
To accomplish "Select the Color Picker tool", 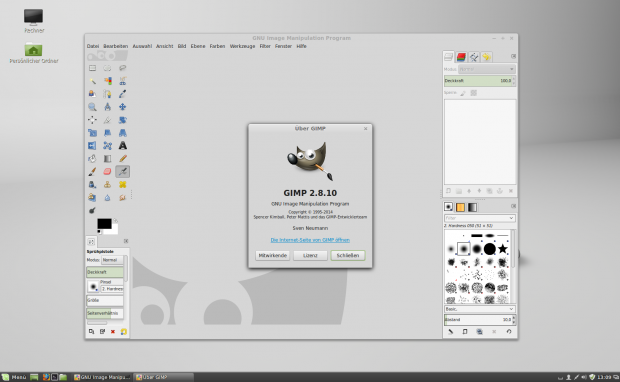I will 123,94.
